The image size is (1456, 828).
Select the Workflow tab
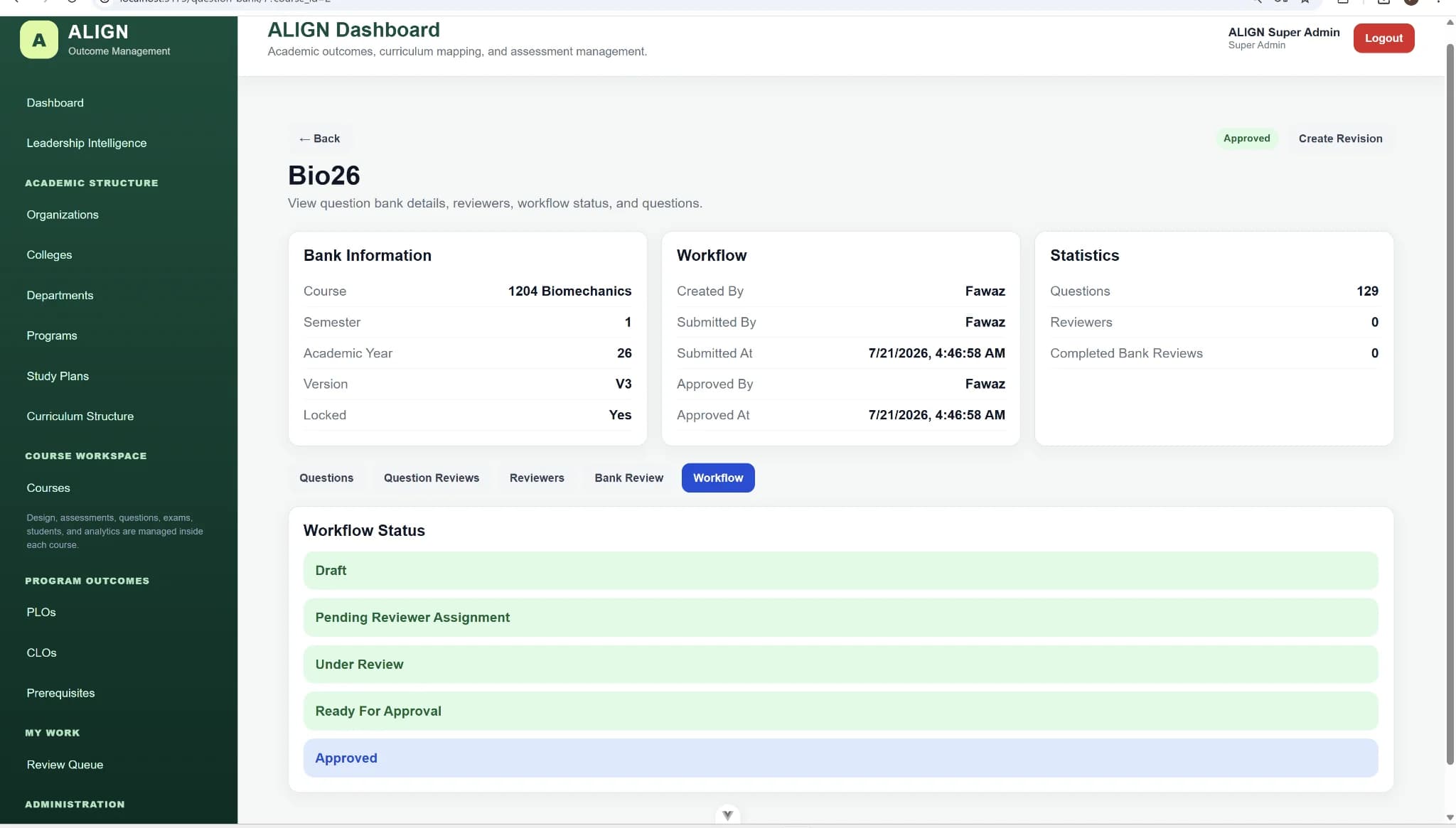(718, 478)
